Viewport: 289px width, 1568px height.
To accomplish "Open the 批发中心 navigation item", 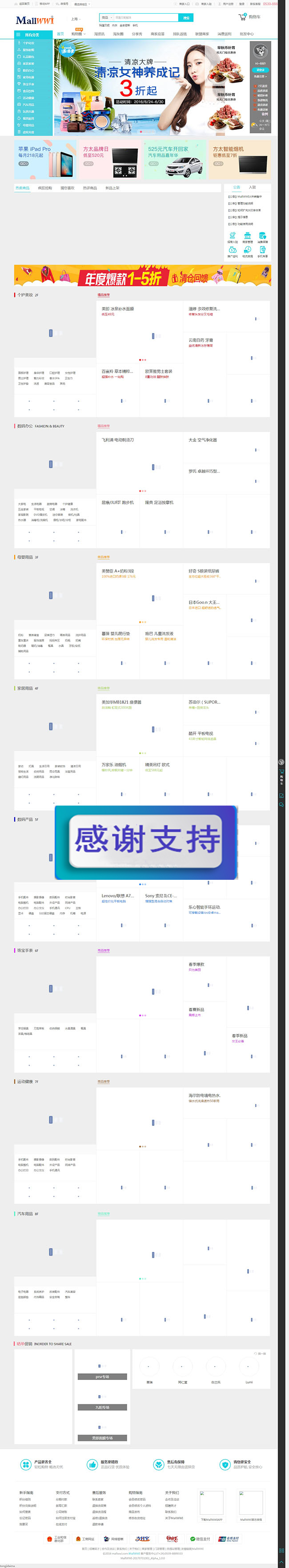I will tap(246, 34).
